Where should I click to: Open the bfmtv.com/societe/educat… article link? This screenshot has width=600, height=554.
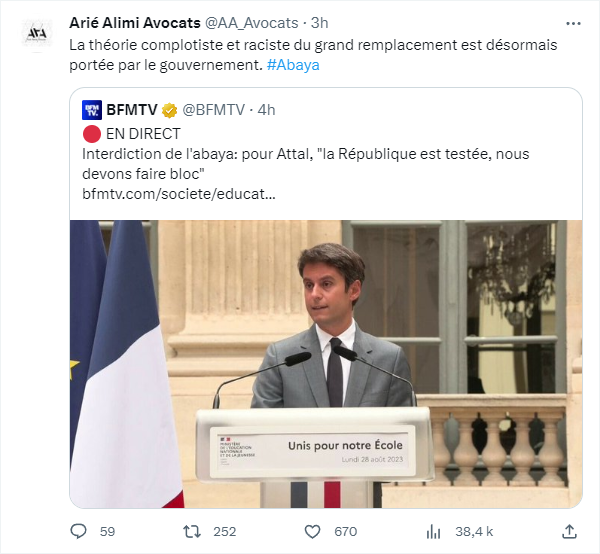(179, 194)
